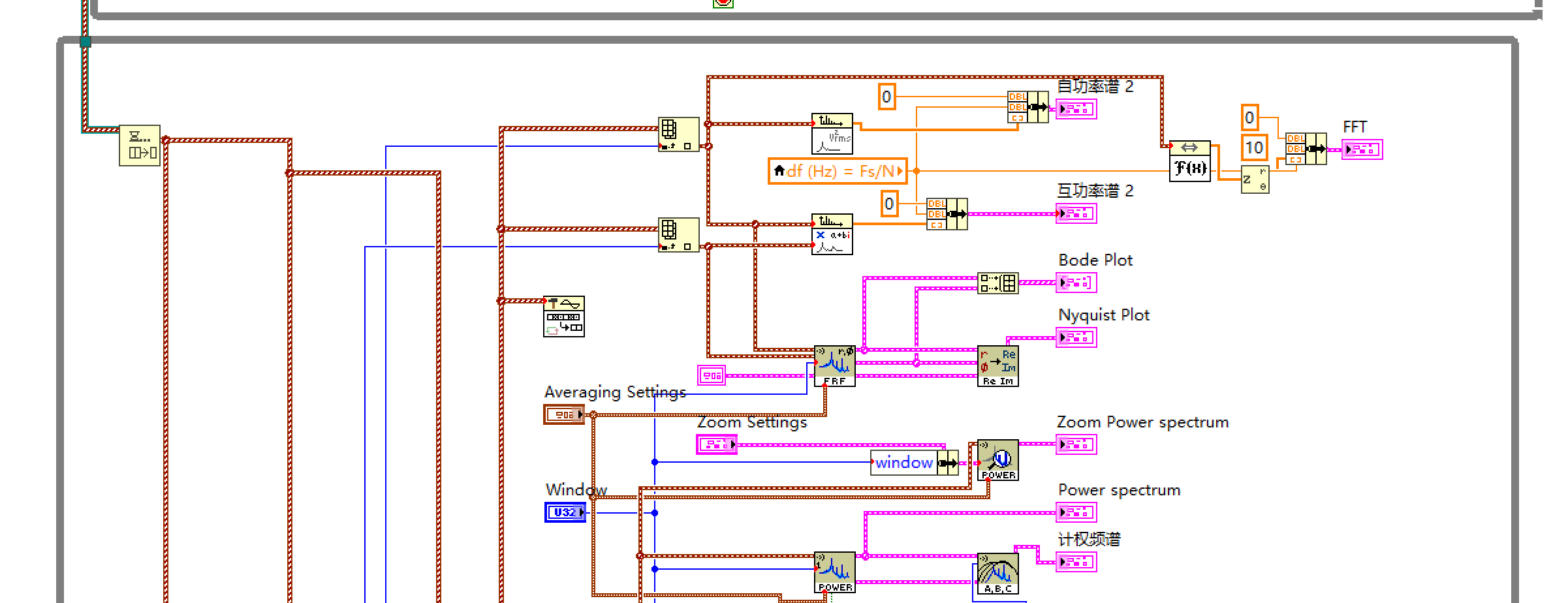
Task: Select the Zoom Settings control terminal
Action: click(x=717, y=444)
